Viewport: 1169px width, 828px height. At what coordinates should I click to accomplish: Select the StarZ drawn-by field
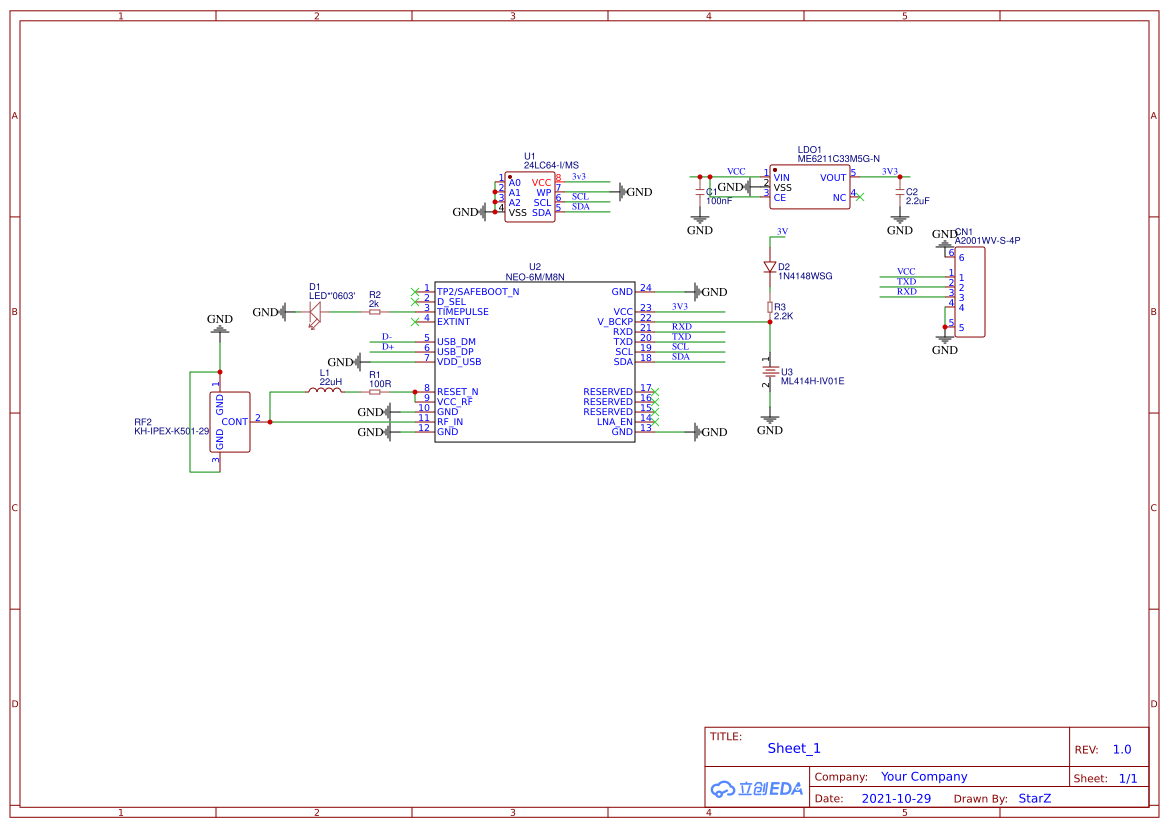[1034, 799]
